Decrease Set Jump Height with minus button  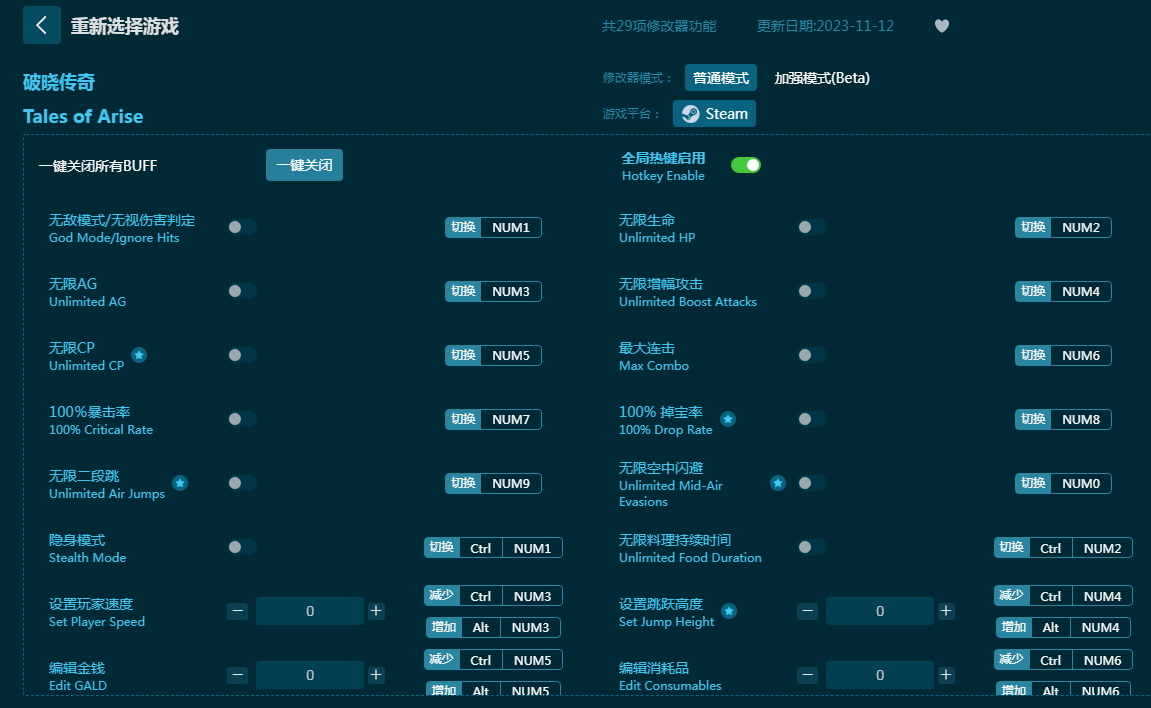[x=807, y=611]
